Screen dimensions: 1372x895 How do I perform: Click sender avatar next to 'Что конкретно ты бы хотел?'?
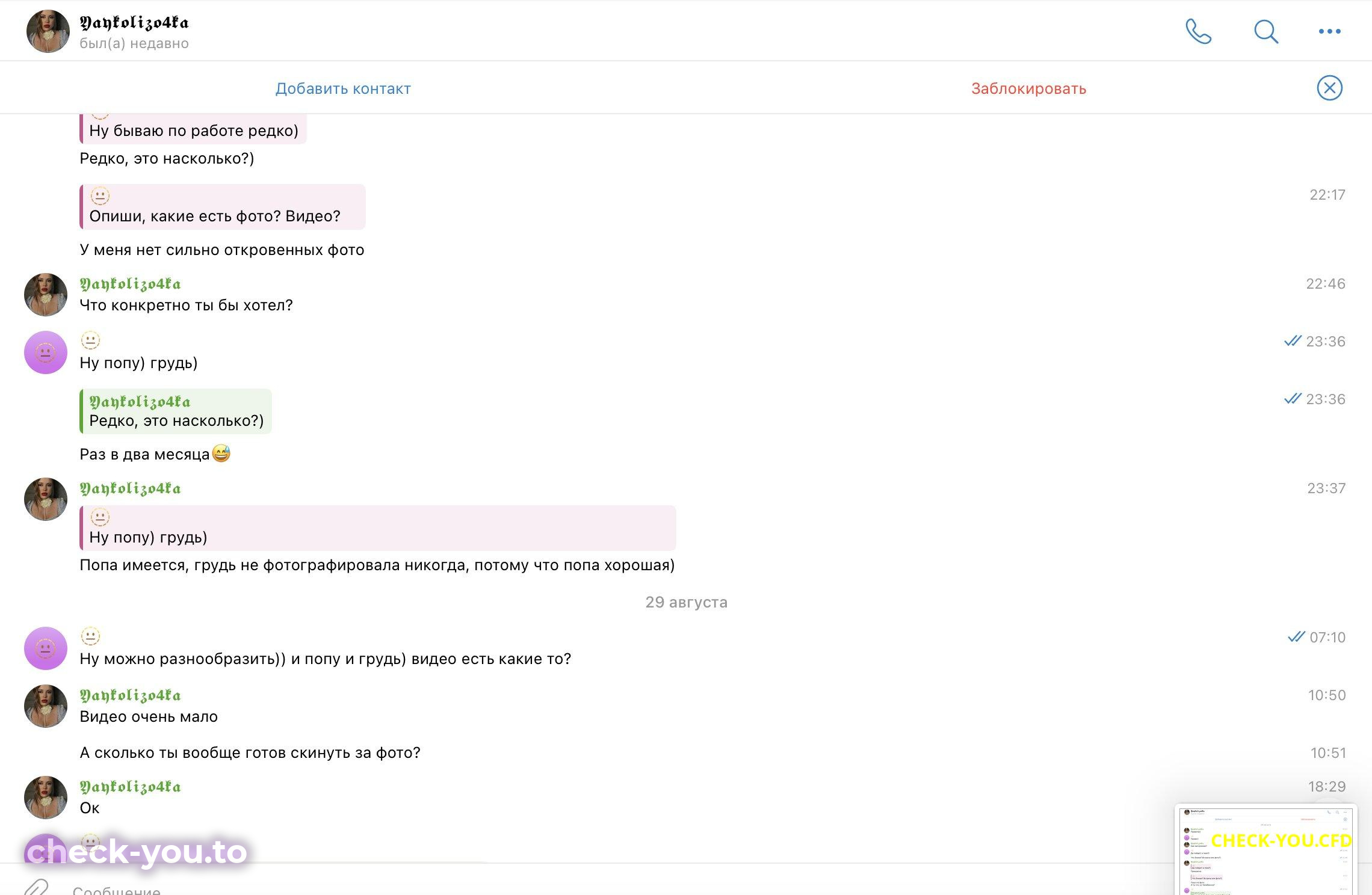click(x=46, y=295)
